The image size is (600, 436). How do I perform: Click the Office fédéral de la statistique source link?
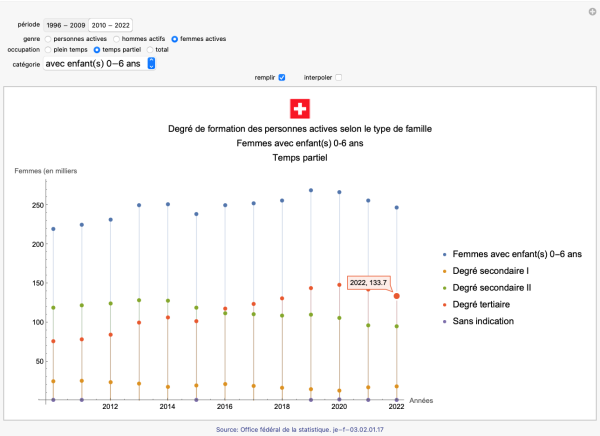pos(300,429)
